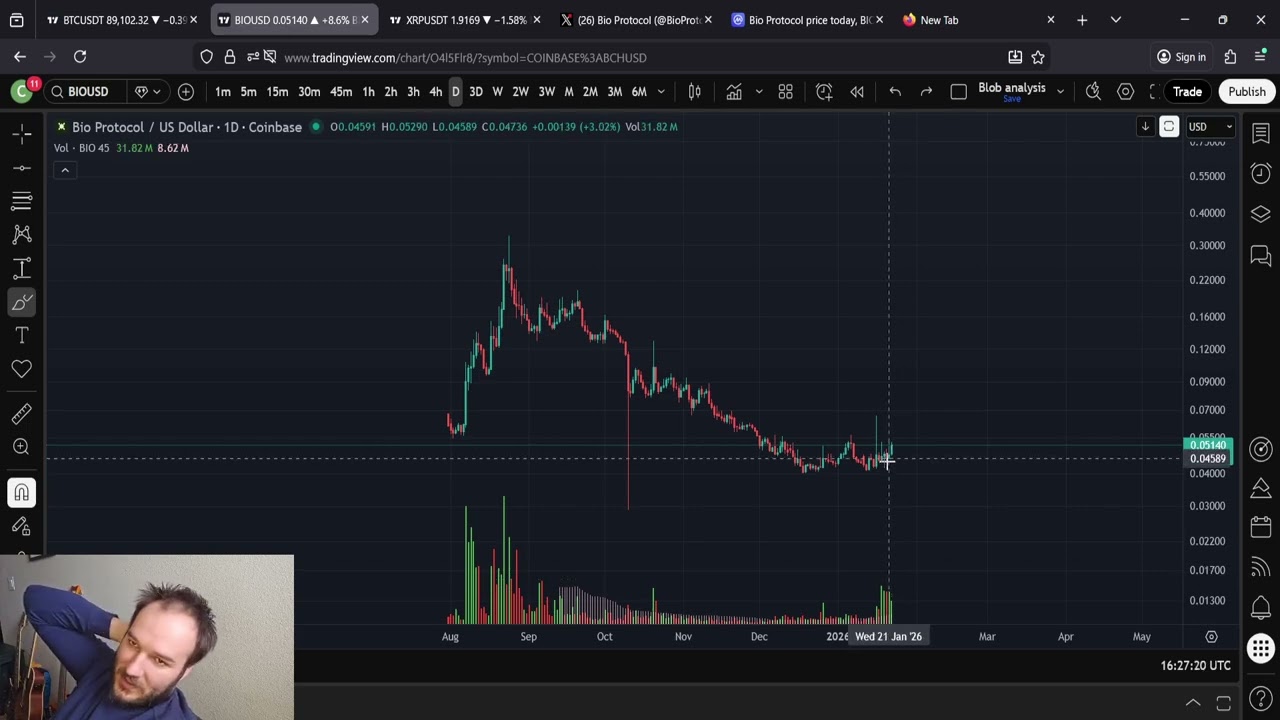This screenshot has width=1280, height=720.
Task: Toggle the auto-fit refresh button near USD
Action: click(x=1169, y=127)
